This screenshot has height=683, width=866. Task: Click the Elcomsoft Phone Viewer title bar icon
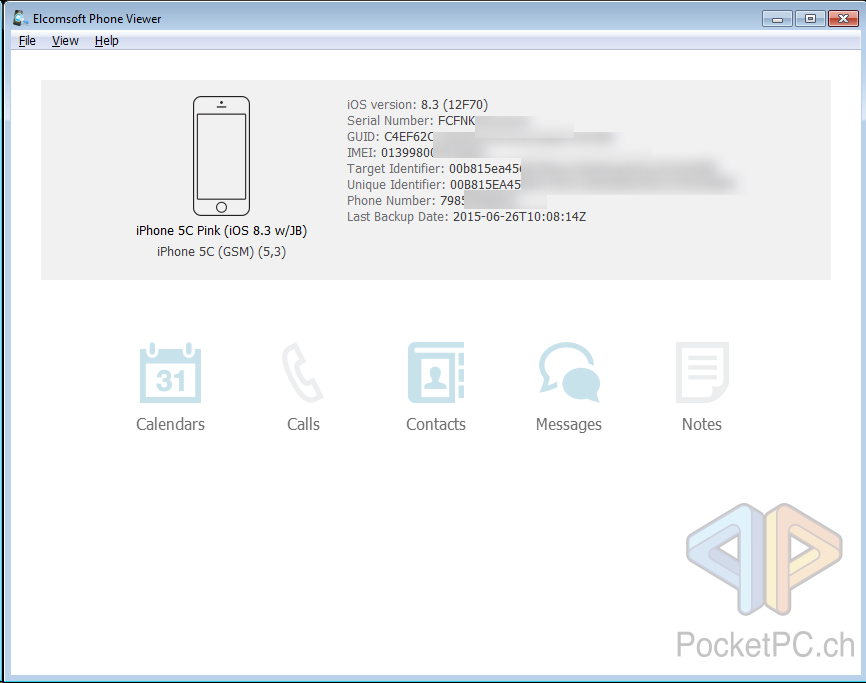[20, 18]
